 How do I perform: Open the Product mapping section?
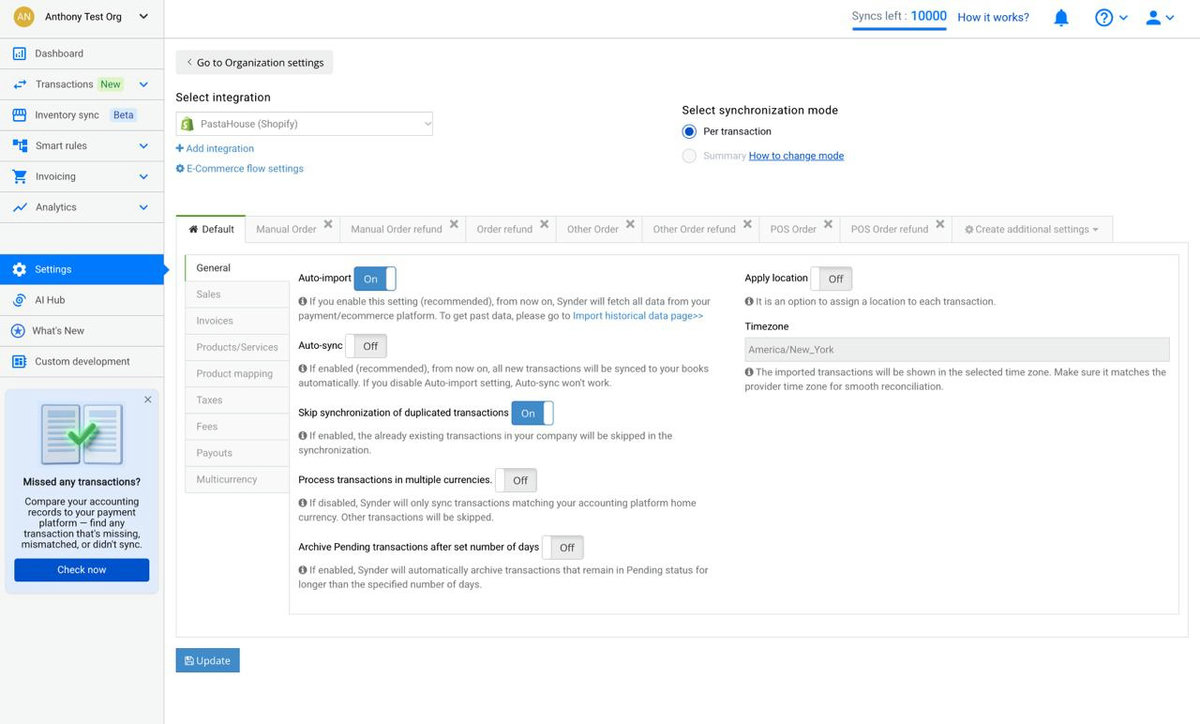(237, 374)
